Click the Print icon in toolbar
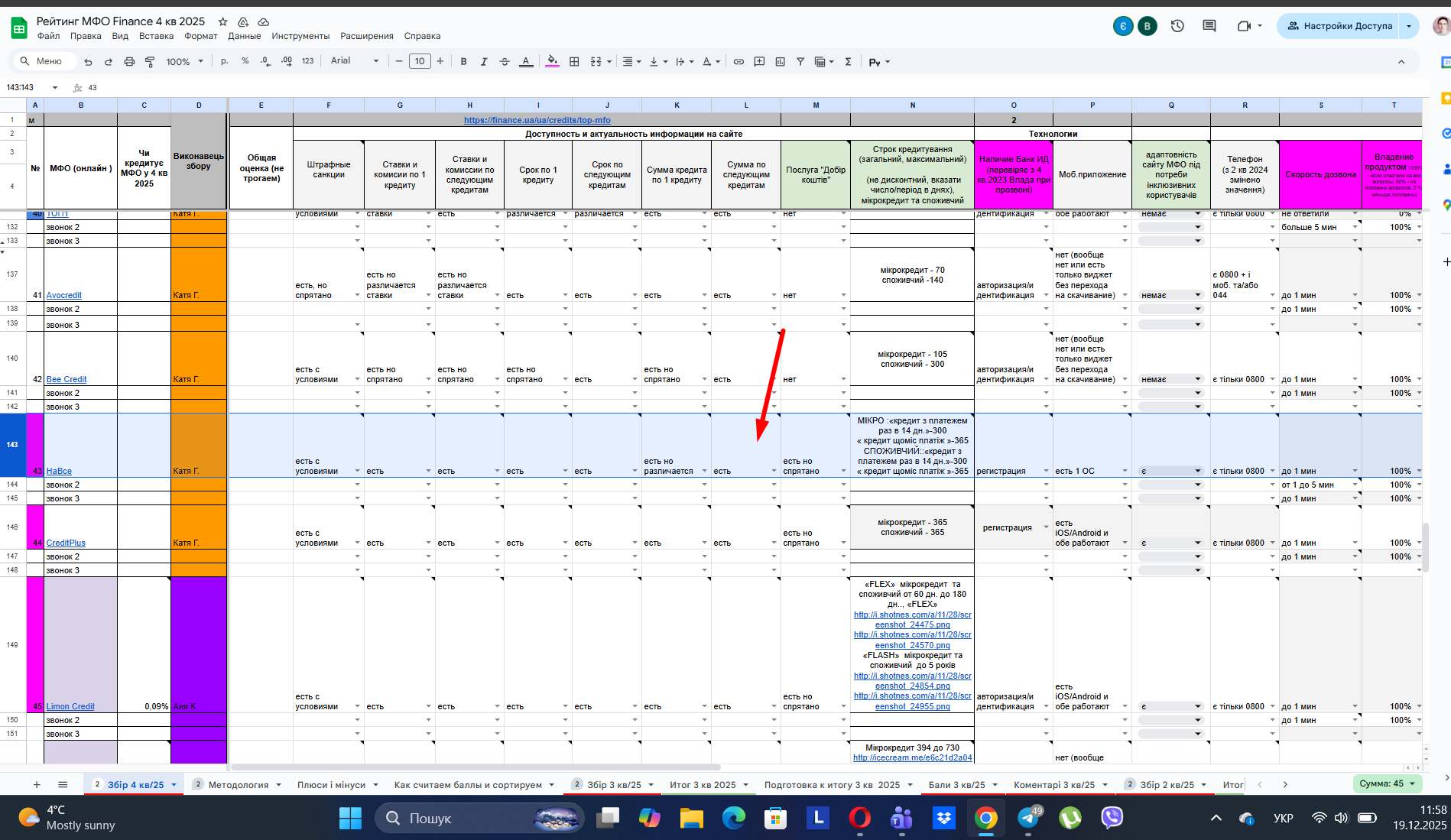 click(129, 61)
